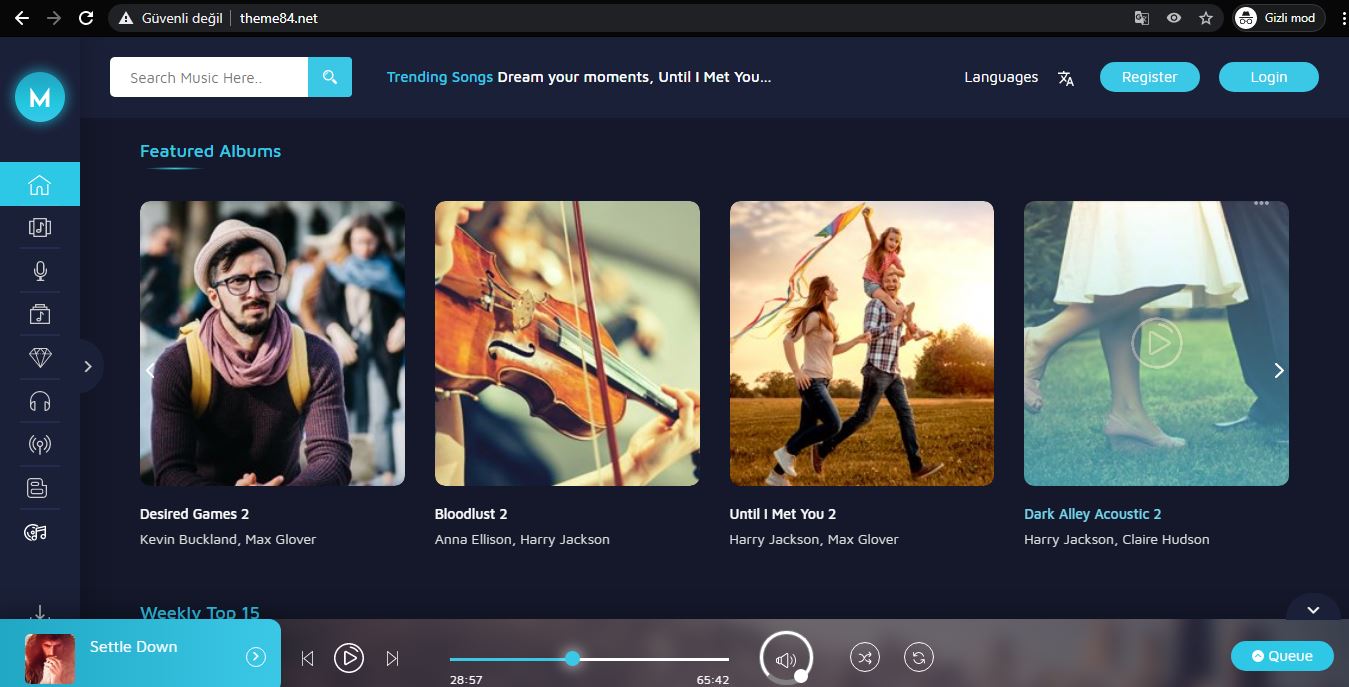Click Kevin Buckland, Max Glover artists
The image size is (1349, 687).
click(x=228, y=539)
